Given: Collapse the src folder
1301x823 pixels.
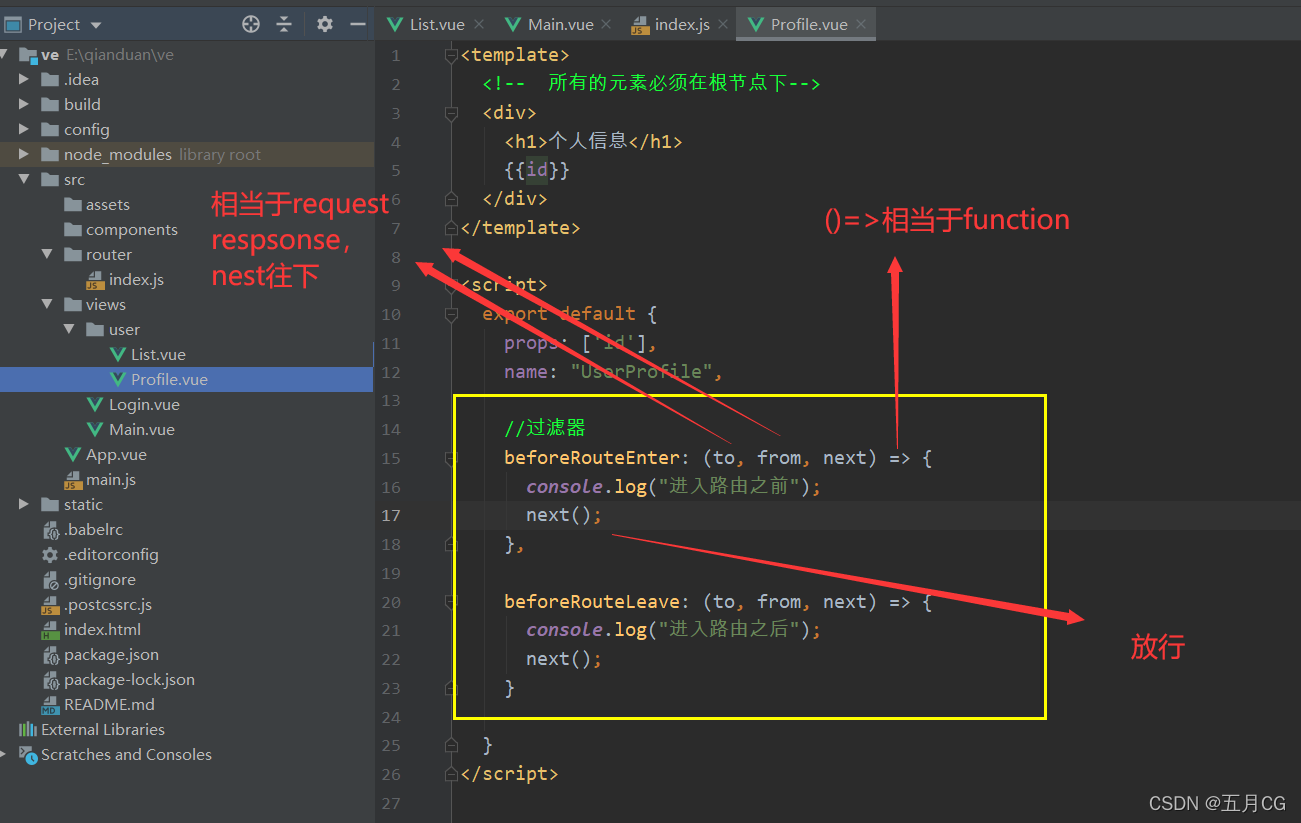Looking at the screenshot, I should (24, 180).
